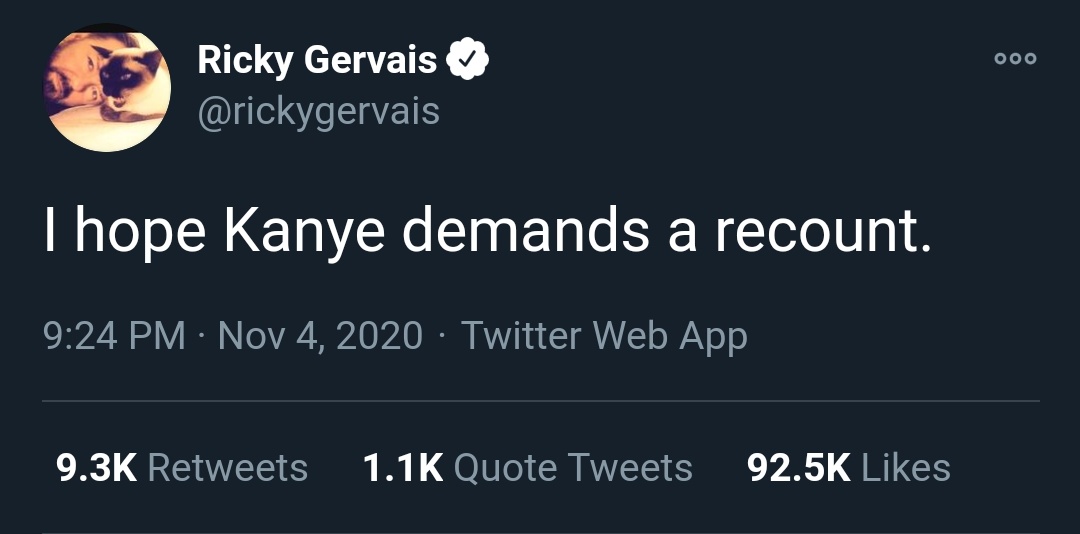Open Ricky Gervais's profile picture
Screen dimensions: 1080x534
coord(106,87)
